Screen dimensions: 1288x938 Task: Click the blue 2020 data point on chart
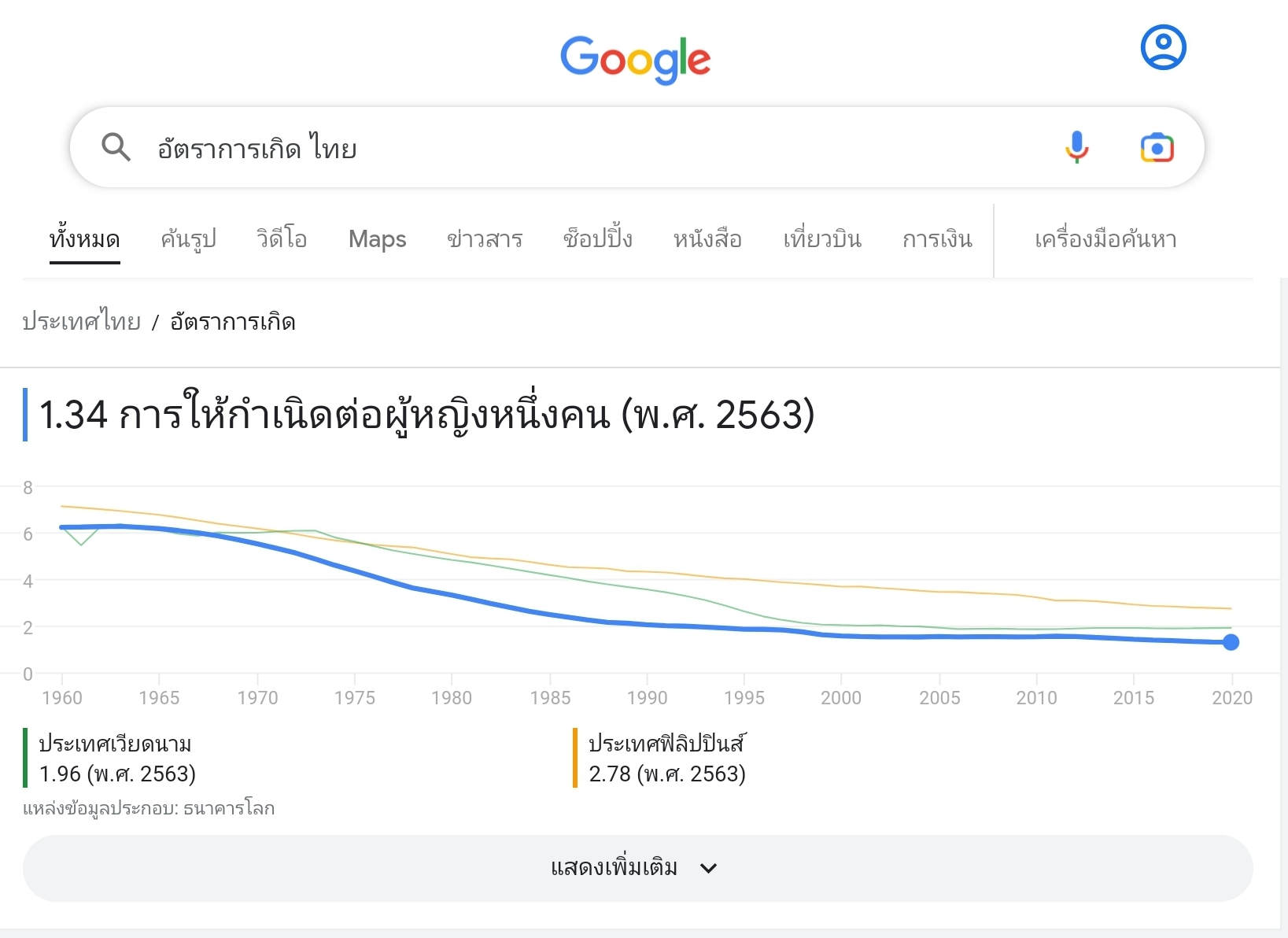[x=1231, y=643]
